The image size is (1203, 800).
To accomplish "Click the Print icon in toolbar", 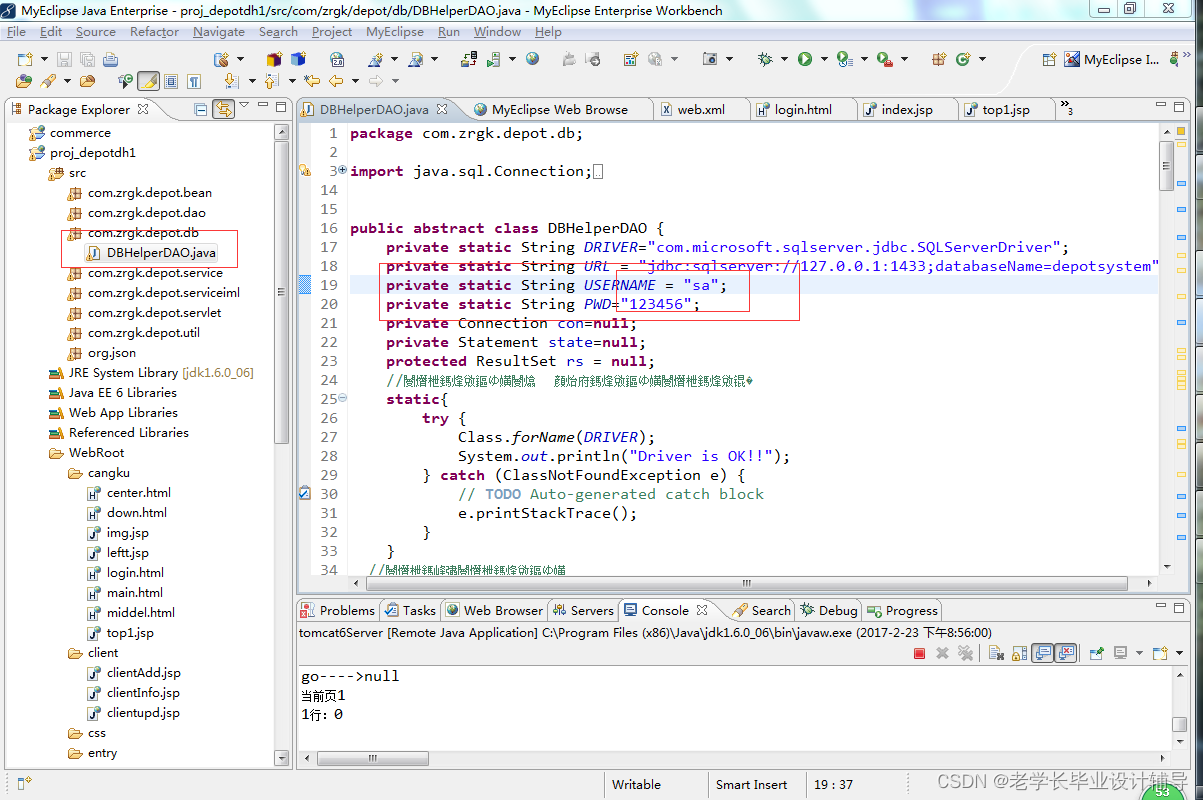I will tap(110, 59).
